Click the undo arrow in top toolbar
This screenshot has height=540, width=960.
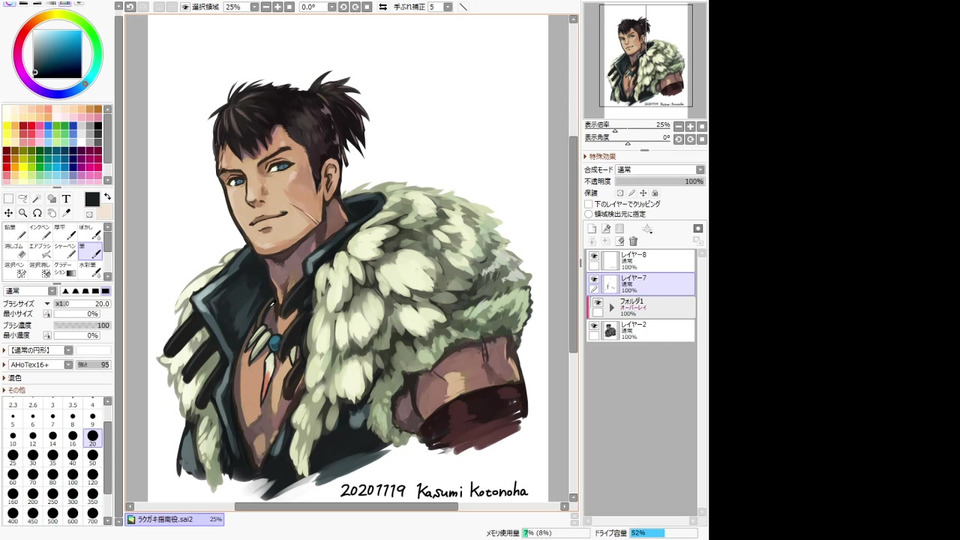tap(130, 7)
